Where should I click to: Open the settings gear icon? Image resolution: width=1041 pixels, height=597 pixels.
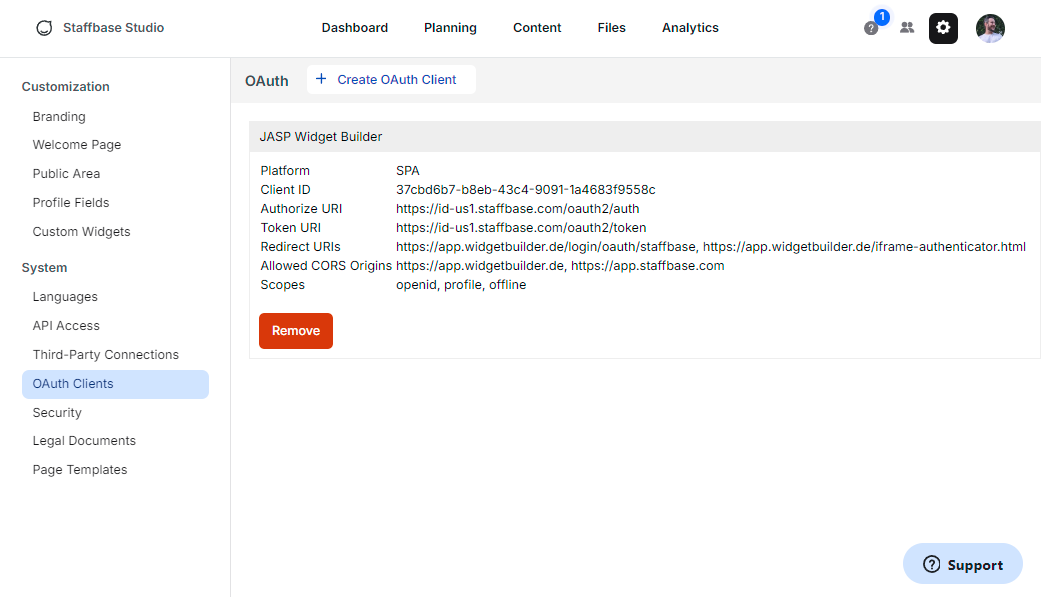(943, 28)
